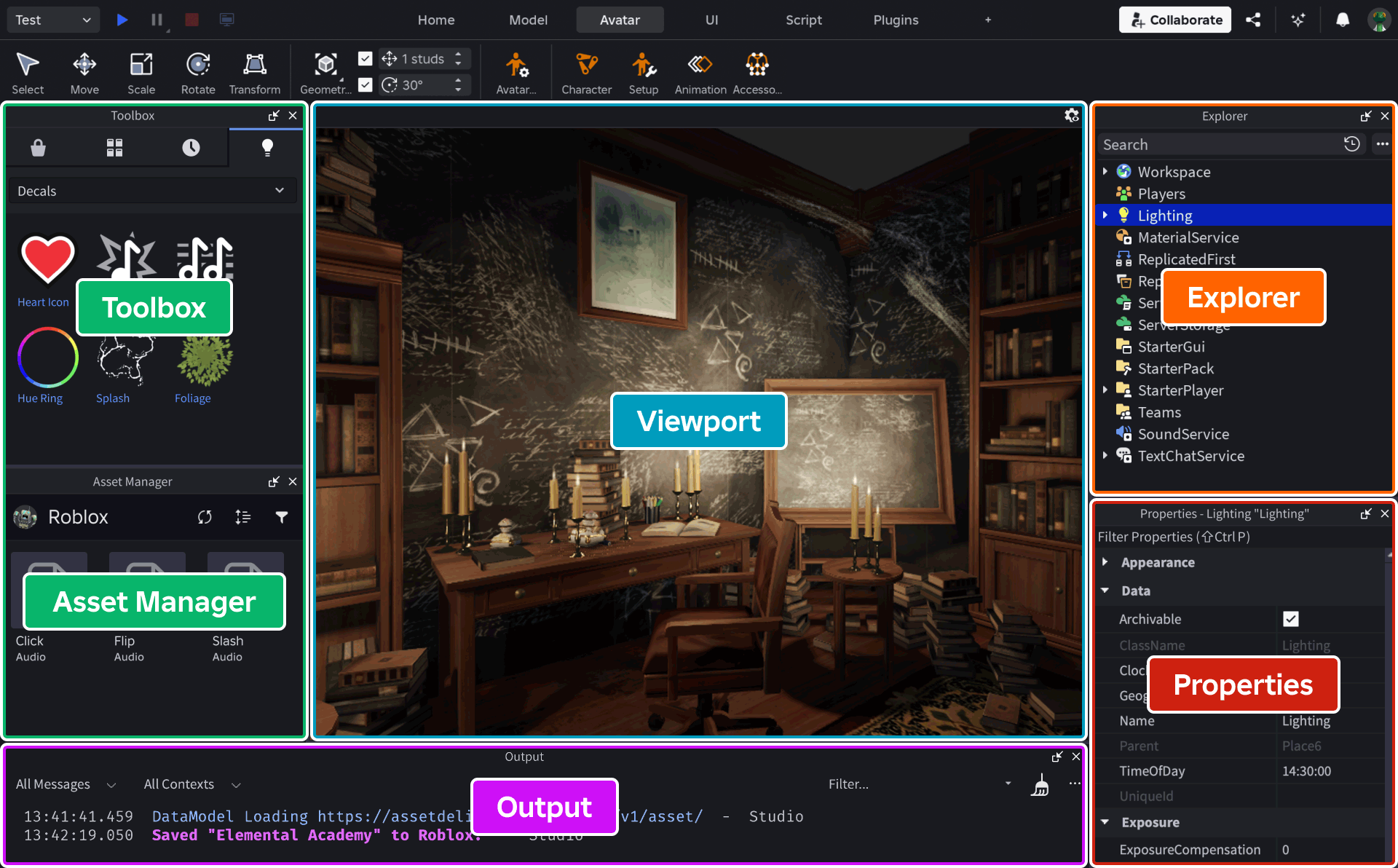1398x868 pixels.
Task: Open the Character editor
Action: 586,71
